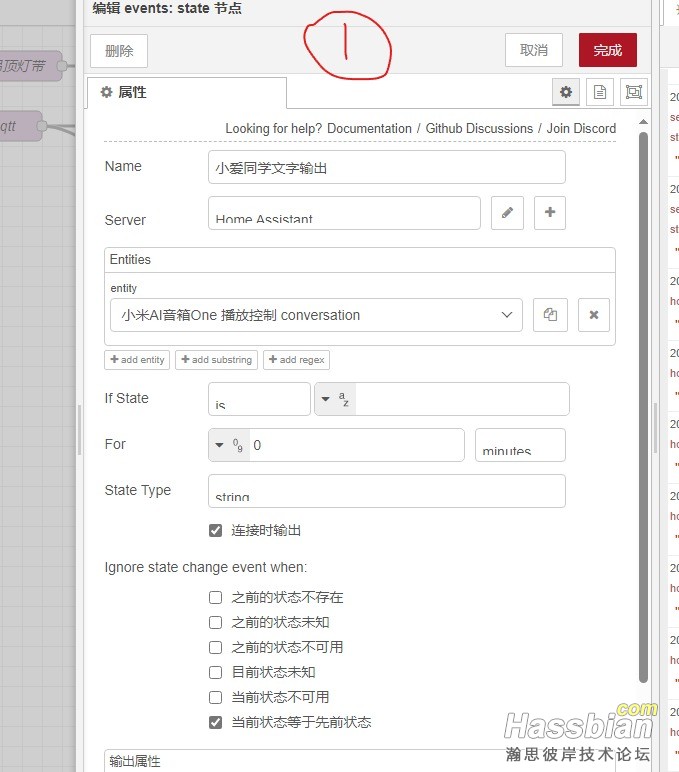The width and height of the screenshot is (679, 772).
Task: Click the For duration value field
Action: (356, 445)
